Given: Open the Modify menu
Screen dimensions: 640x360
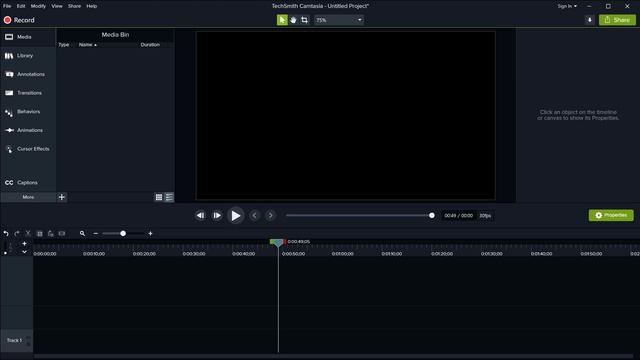Looking at the screenshot, I should pyautogui.click(x=38, y=6).
